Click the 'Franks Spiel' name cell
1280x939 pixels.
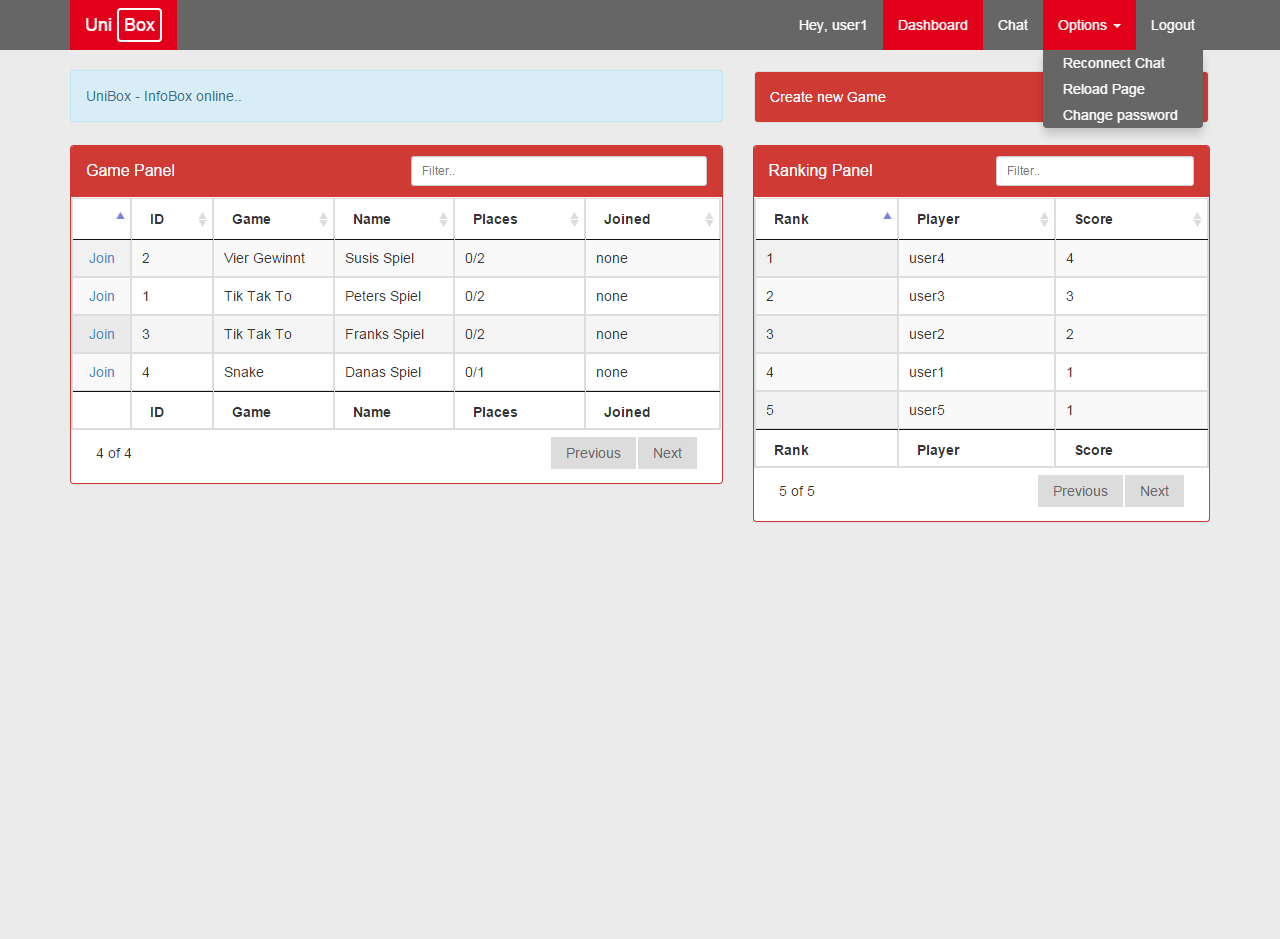[394, 334]
